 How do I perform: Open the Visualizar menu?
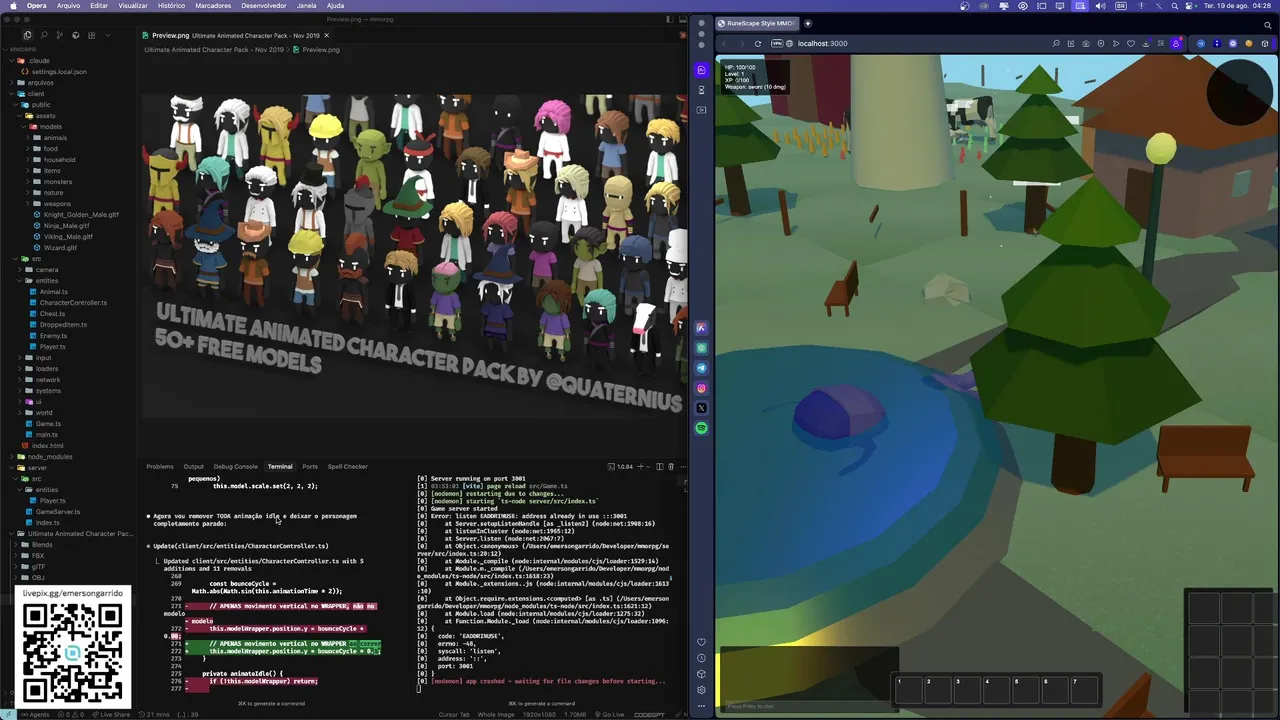pos(133,5)
